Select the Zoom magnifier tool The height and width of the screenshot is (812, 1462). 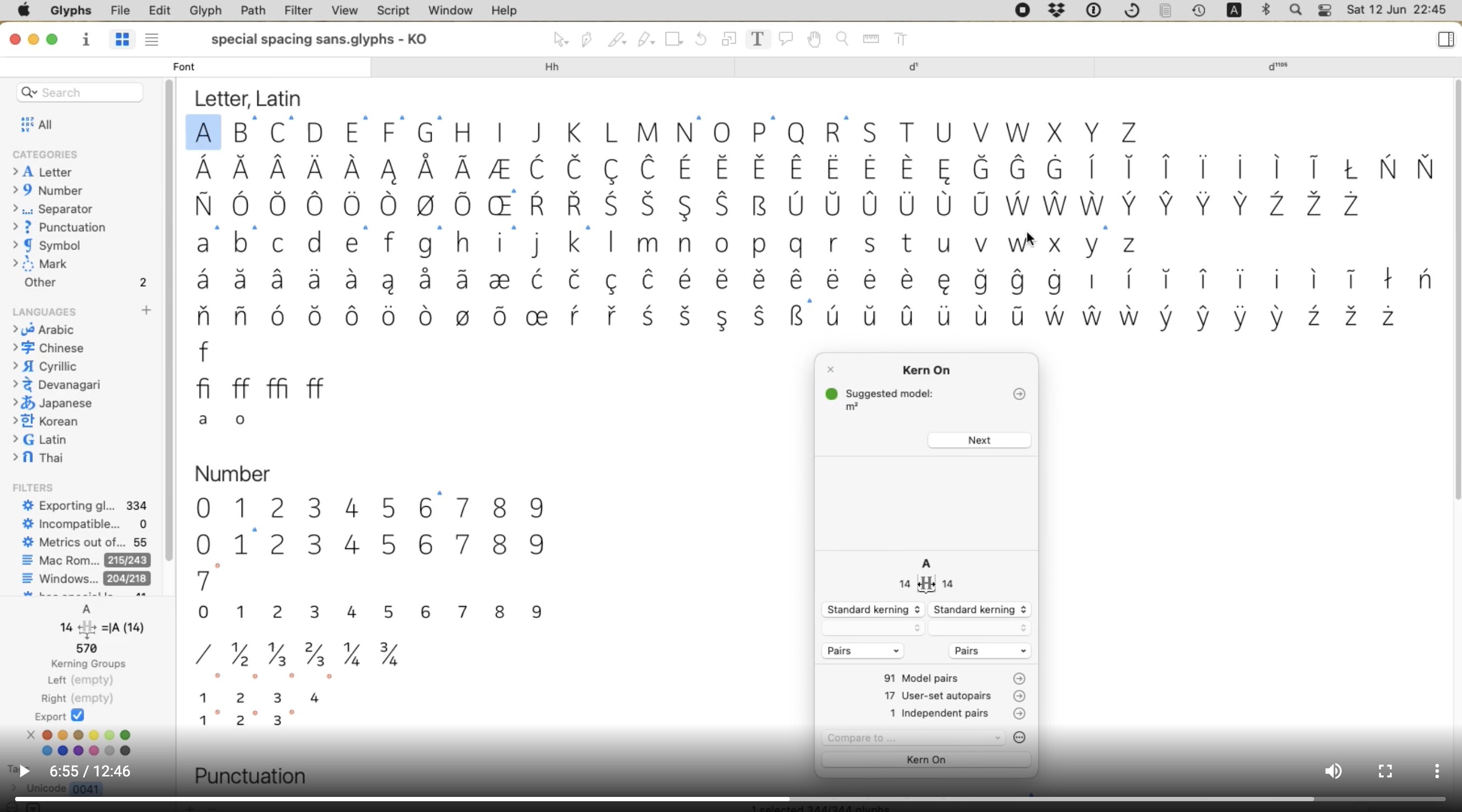842,39
